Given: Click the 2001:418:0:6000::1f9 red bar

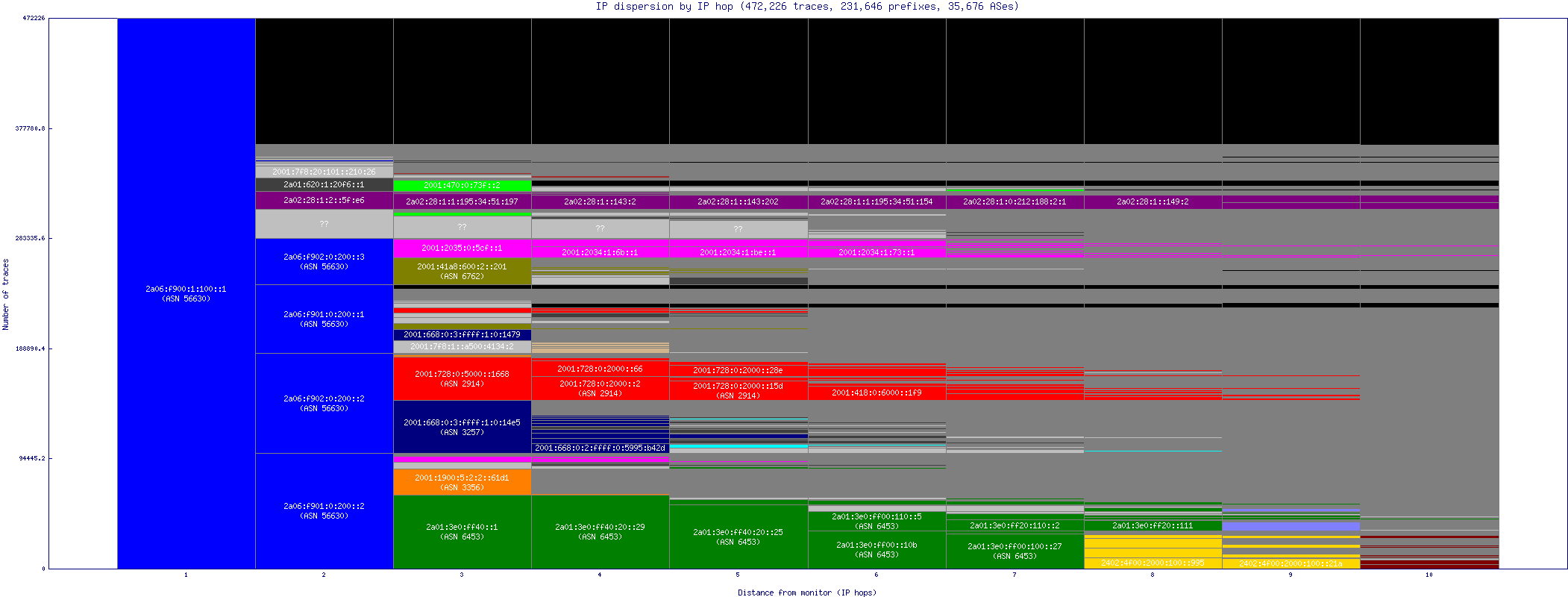Looking at the screenshot, I should point(876,393).
